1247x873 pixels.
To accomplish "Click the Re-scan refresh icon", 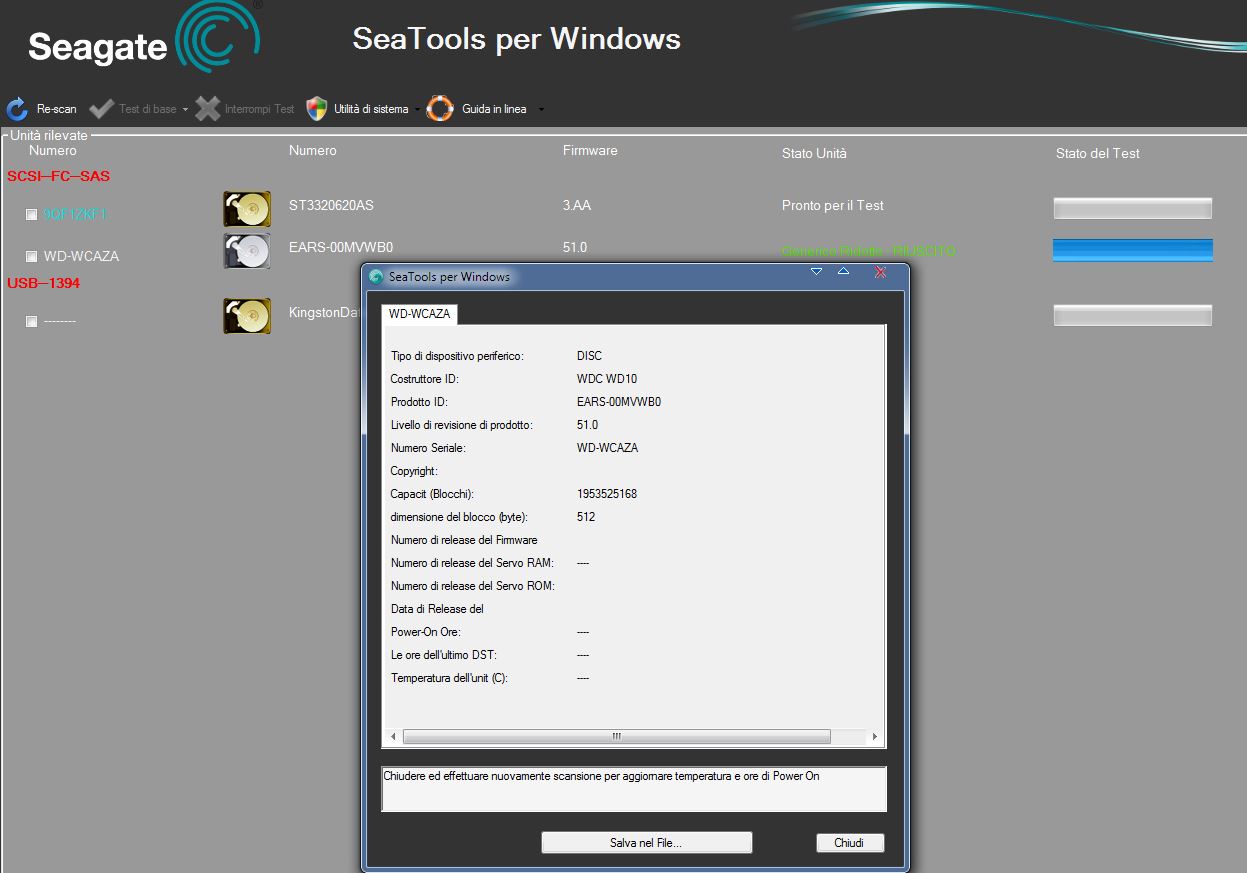I will click(17, 109).
